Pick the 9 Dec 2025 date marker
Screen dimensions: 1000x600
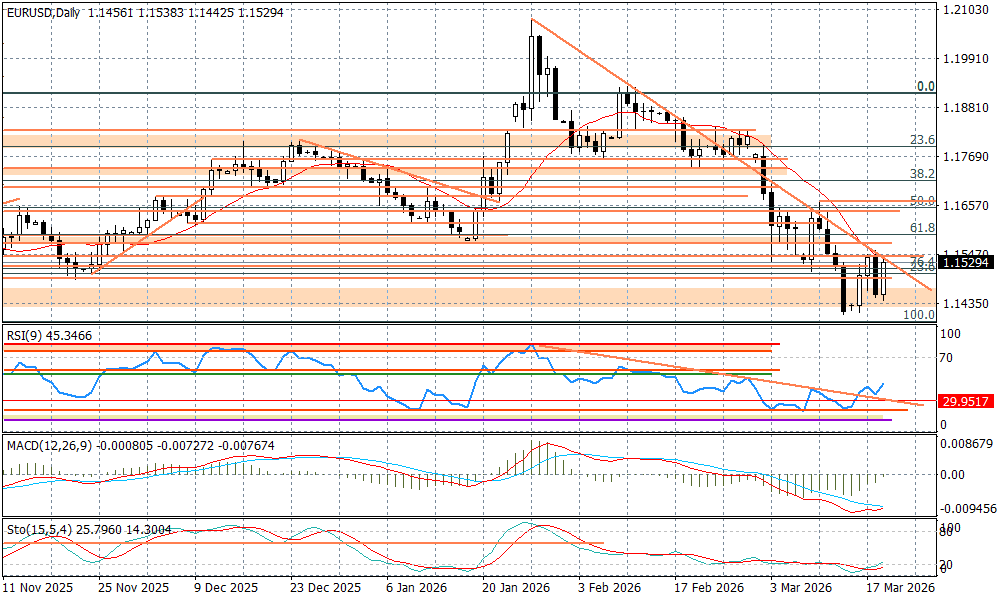point(226,589)
